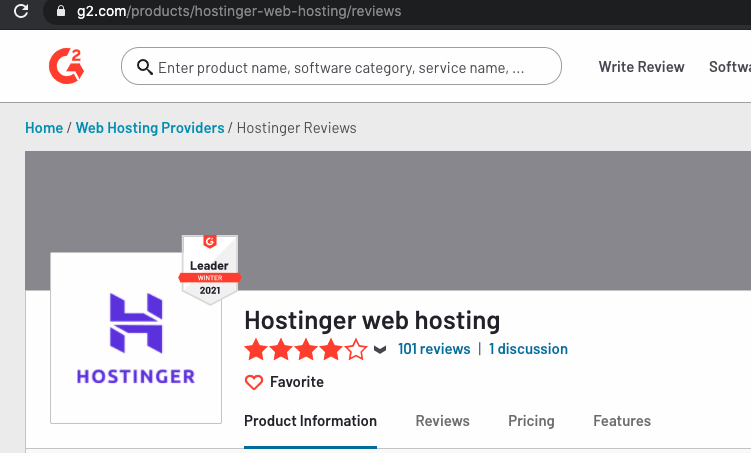The image size is (751, 453).
Task: Click the Hostinger Reviews breadcrumb text
Action: coord(296,128)
